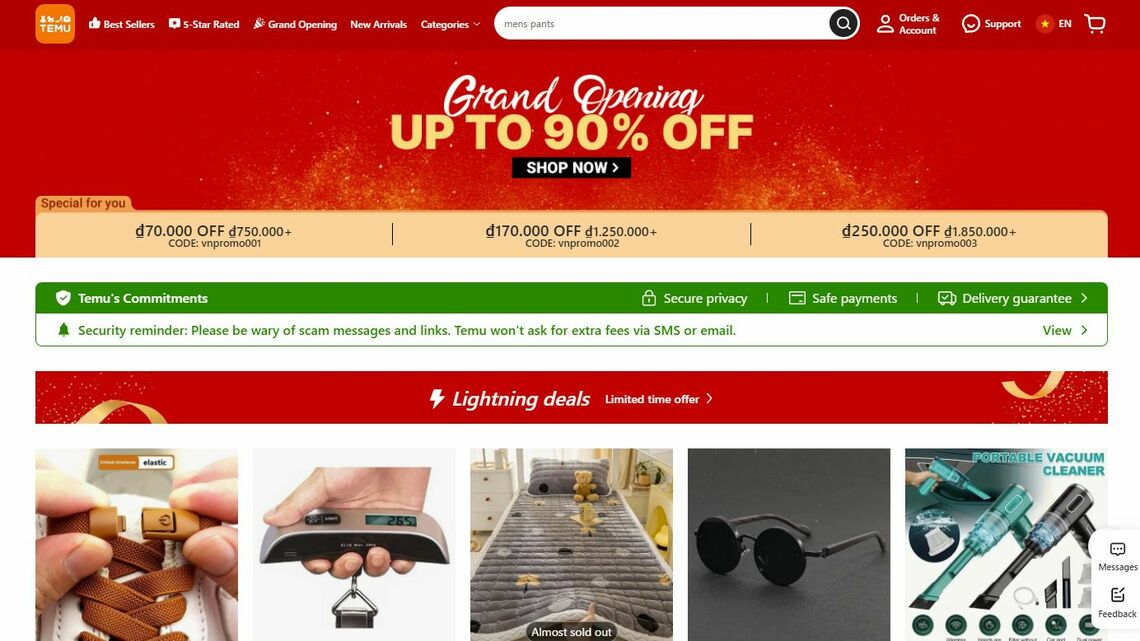Open View link on security reminder
This screenshot has width=1140, height=641.
tap(1064, 330)
